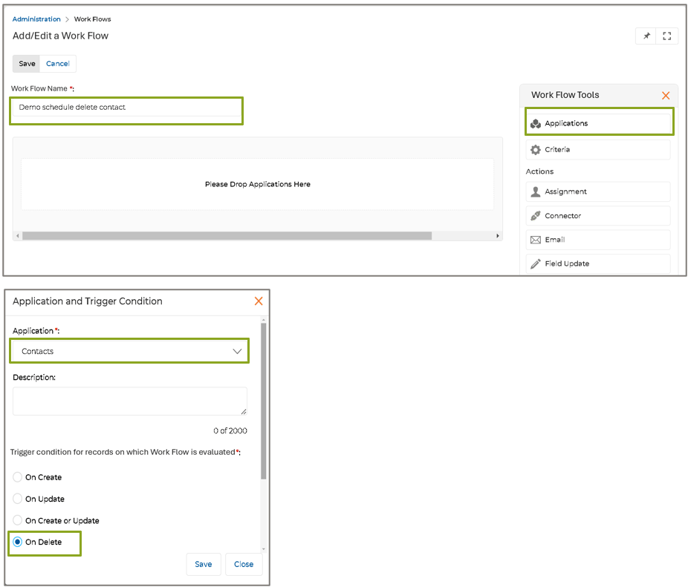The height and width of the screenshot is (587, 688).
Task: Open the Application dropdown showing Contacts
Action: (x=128, y=351)
